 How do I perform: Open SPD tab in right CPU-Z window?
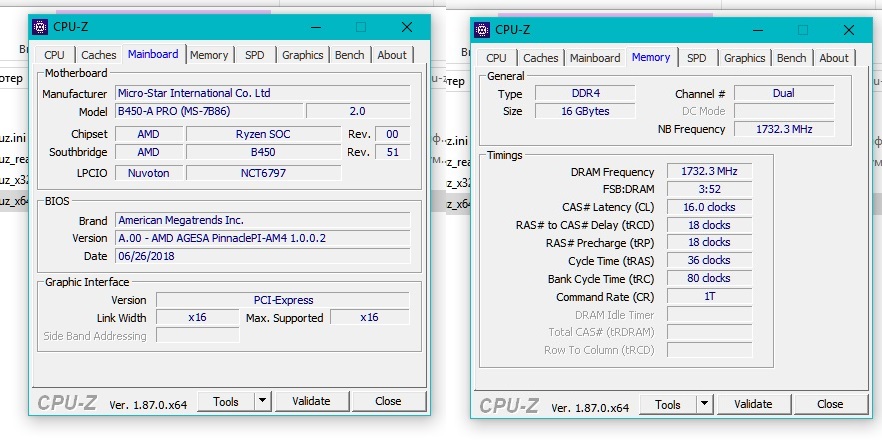[x=696, y=58]
